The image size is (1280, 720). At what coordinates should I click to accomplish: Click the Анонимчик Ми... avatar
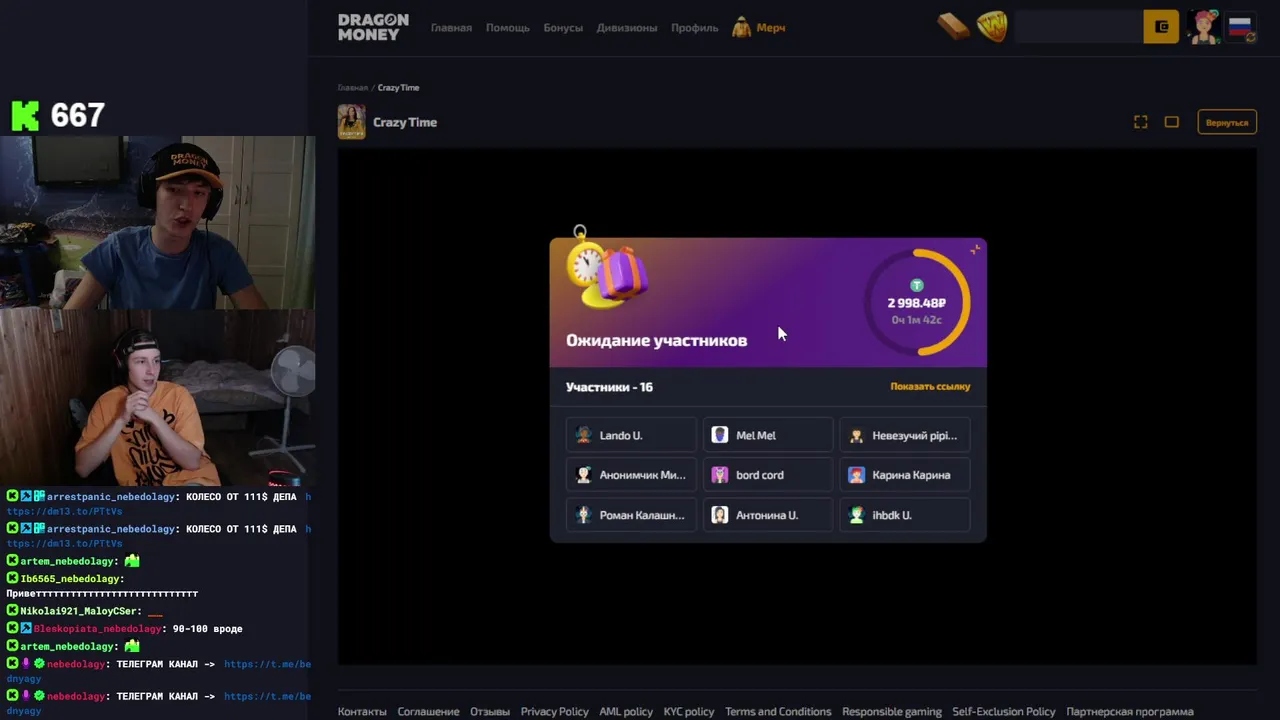[584, 475]
